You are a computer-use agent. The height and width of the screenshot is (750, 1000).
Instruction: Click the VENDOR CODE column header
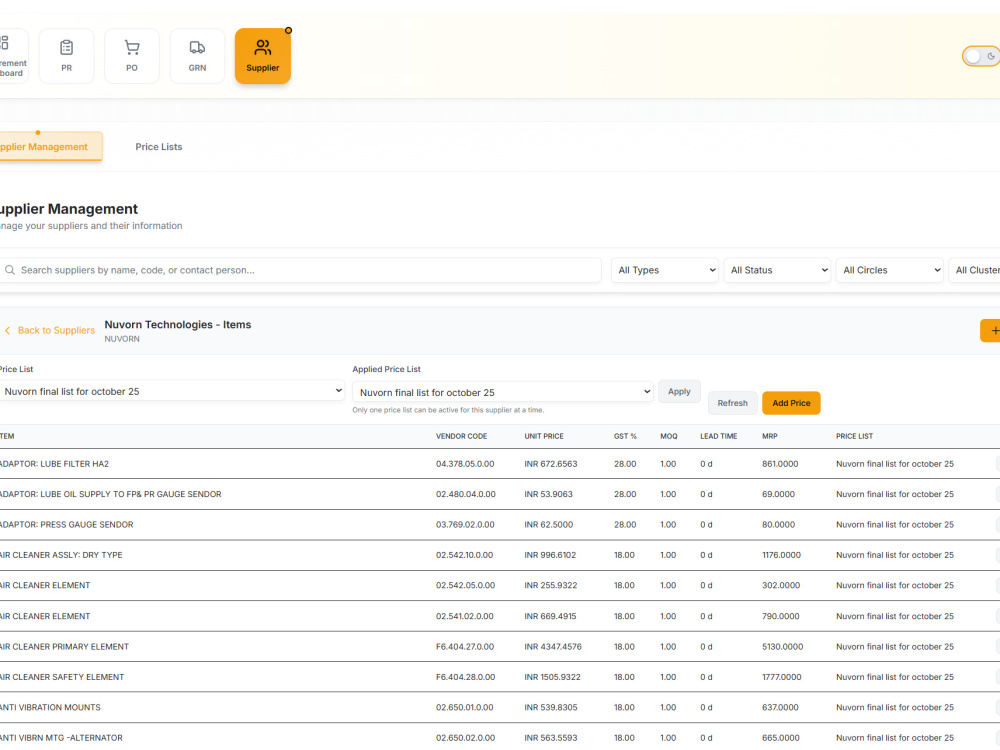pos(461,436)
